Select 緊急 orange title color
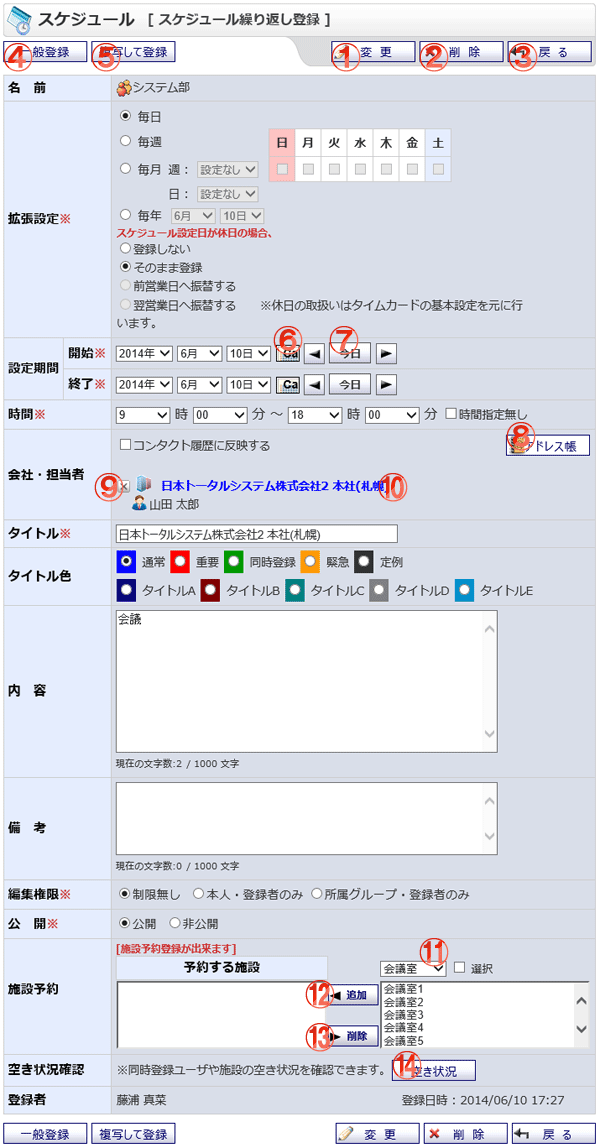The image size is (600, 1148). (310, 562)
